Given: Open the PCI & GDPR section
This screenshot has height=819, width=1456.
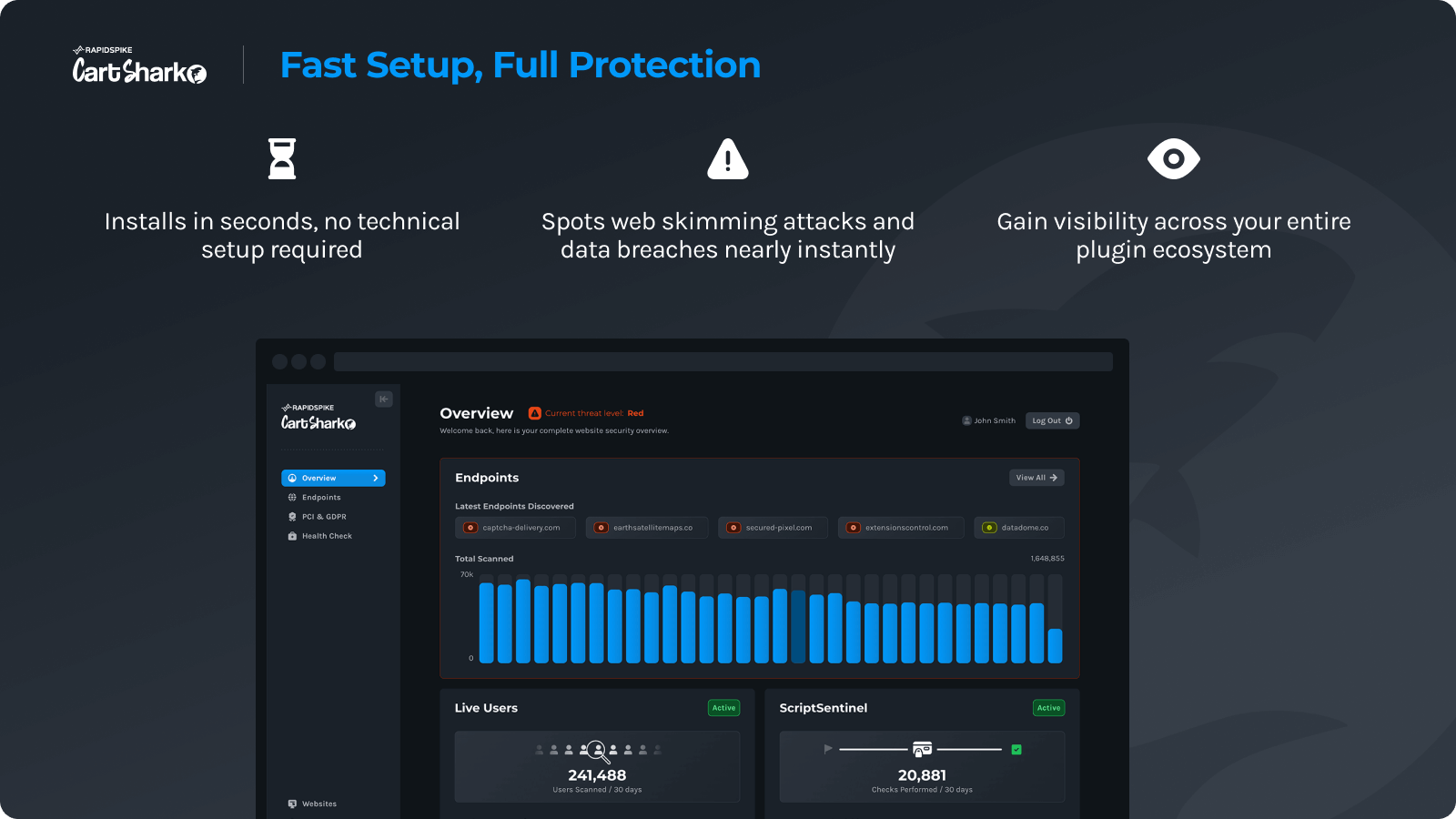Looking at the screenshot, I should click(324, 517).
